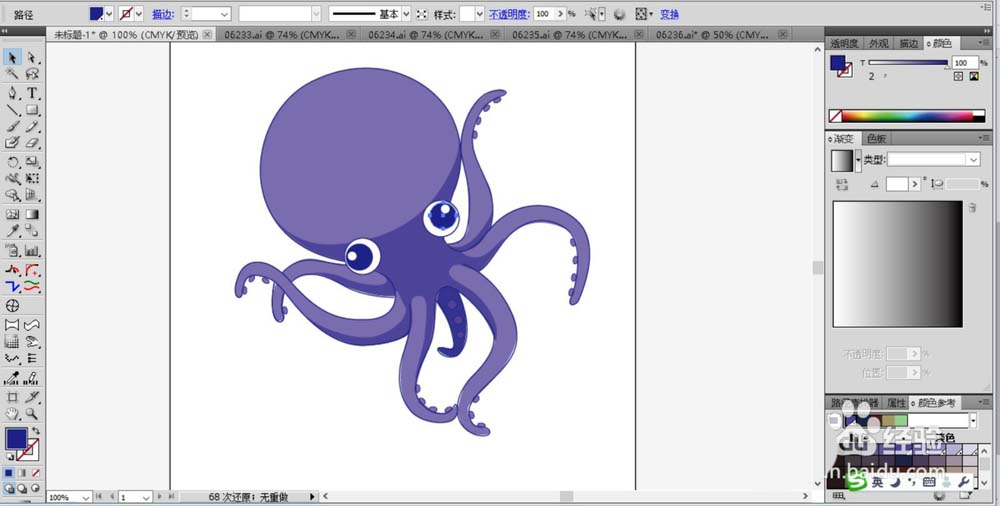Reset to default fill and stroke
1000x506 pixels.
pyautogui.click(x=10, y=457)
